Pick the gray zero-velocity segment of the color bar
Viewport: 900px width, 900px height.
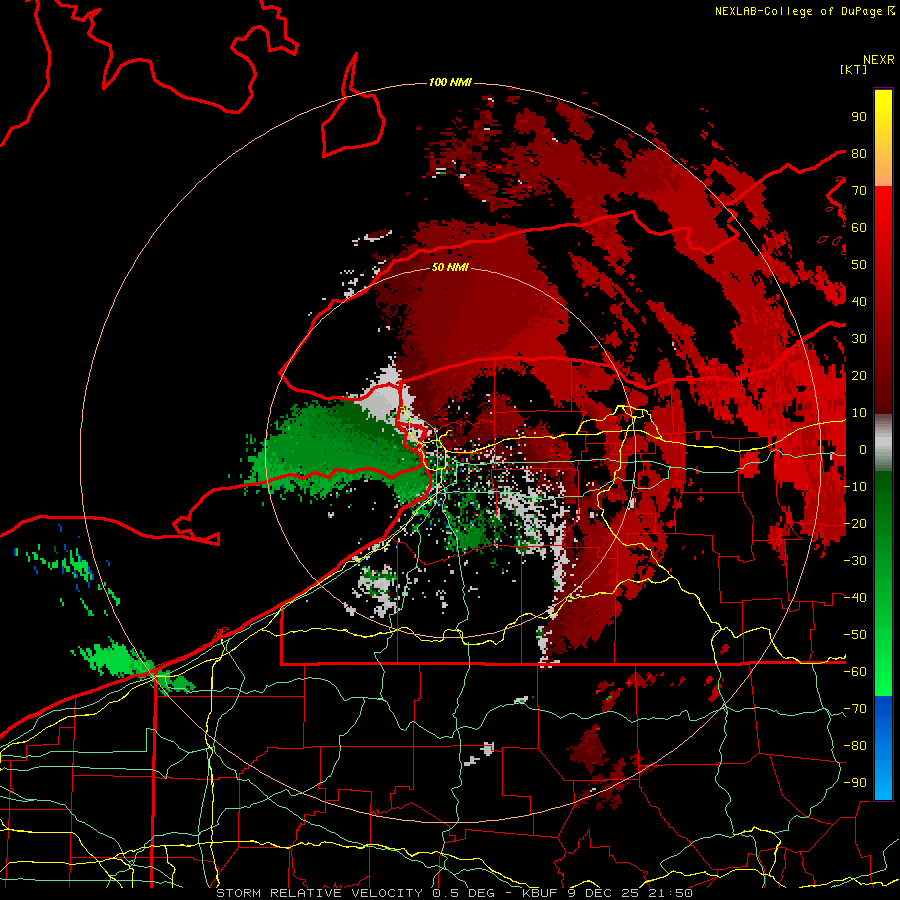[x=883, y=442]
